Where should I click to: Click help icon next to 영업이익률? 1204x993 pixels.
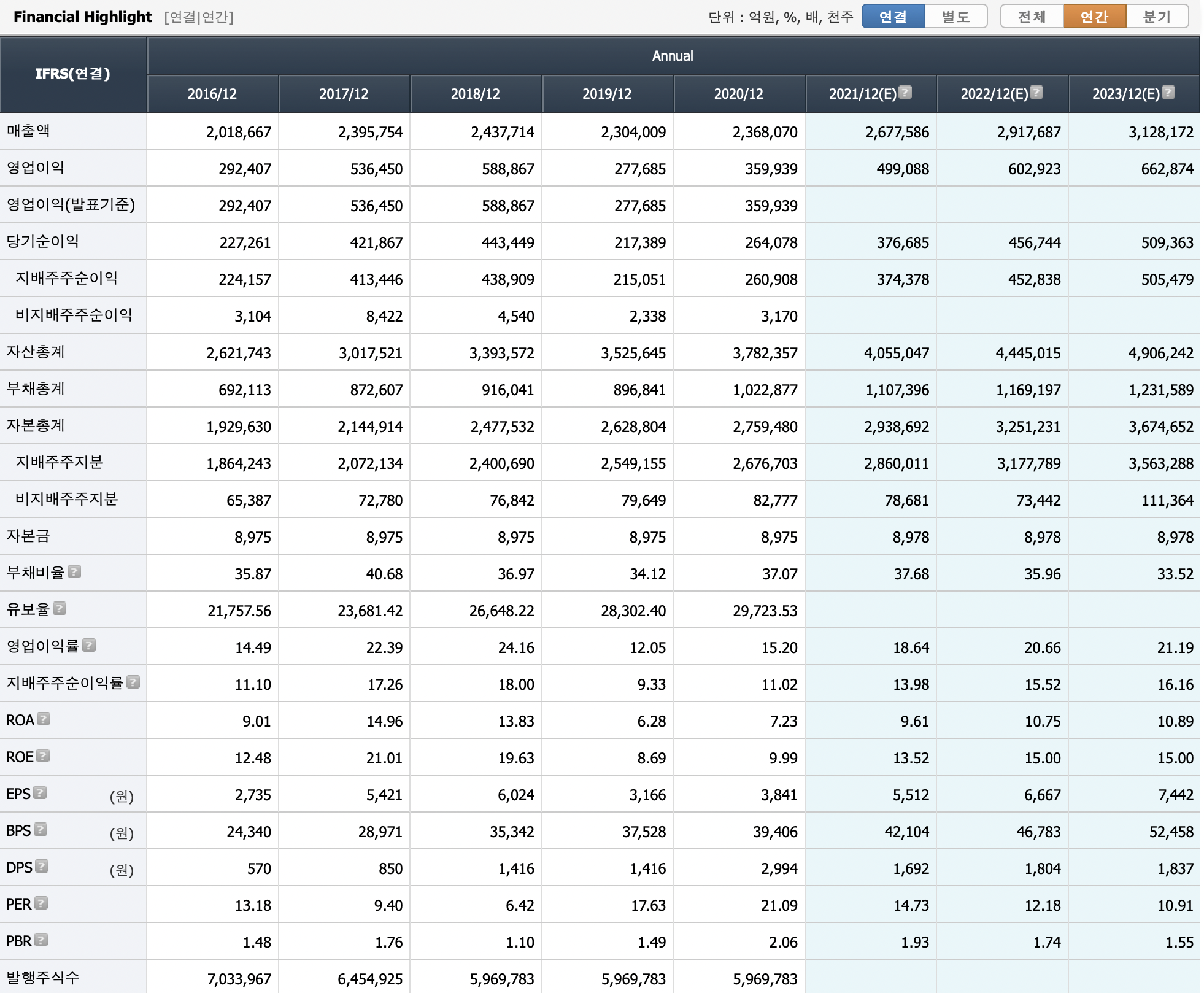point(89,645)
